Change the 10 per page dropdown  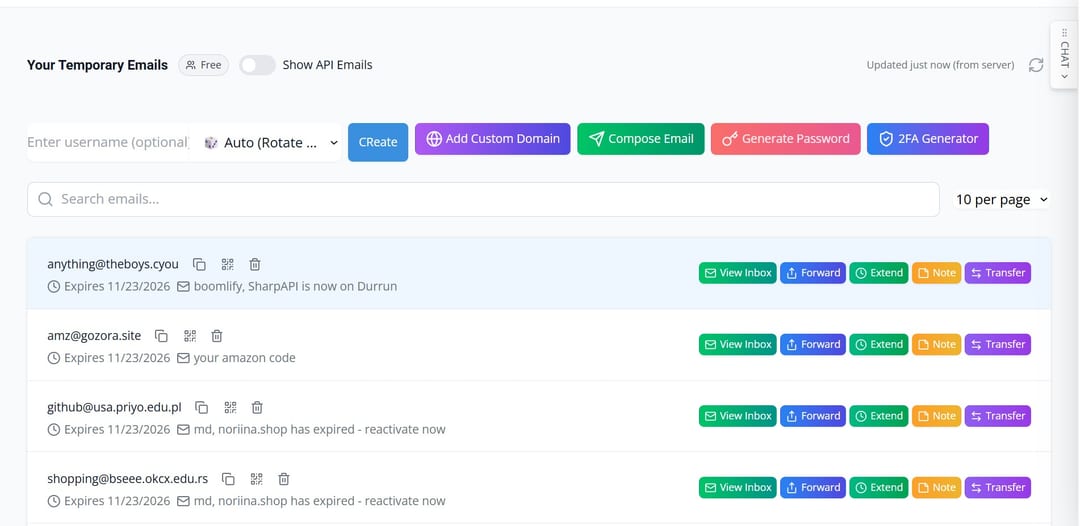click(x=1002, y=200)
